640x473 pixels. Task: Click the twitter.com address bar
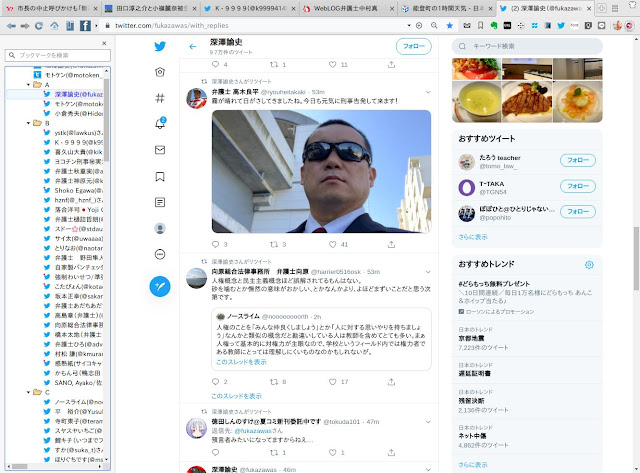pyautogui.click(x=257, y=25)
